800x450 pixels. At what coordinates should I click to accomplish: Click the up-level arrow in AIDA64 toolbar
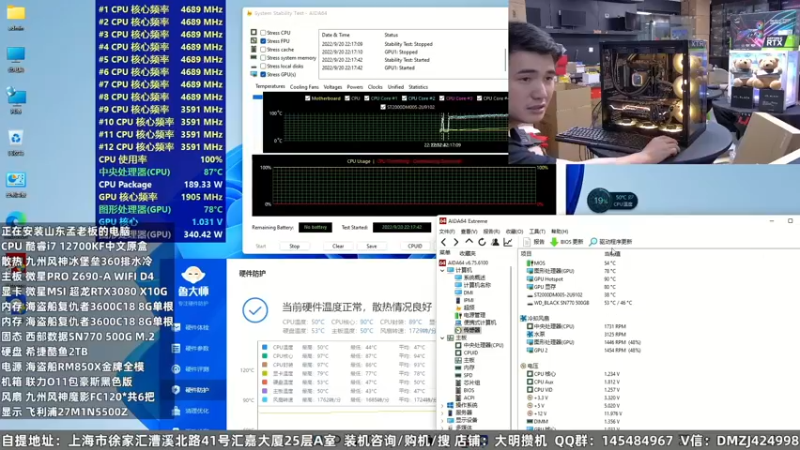coord(469,242)
